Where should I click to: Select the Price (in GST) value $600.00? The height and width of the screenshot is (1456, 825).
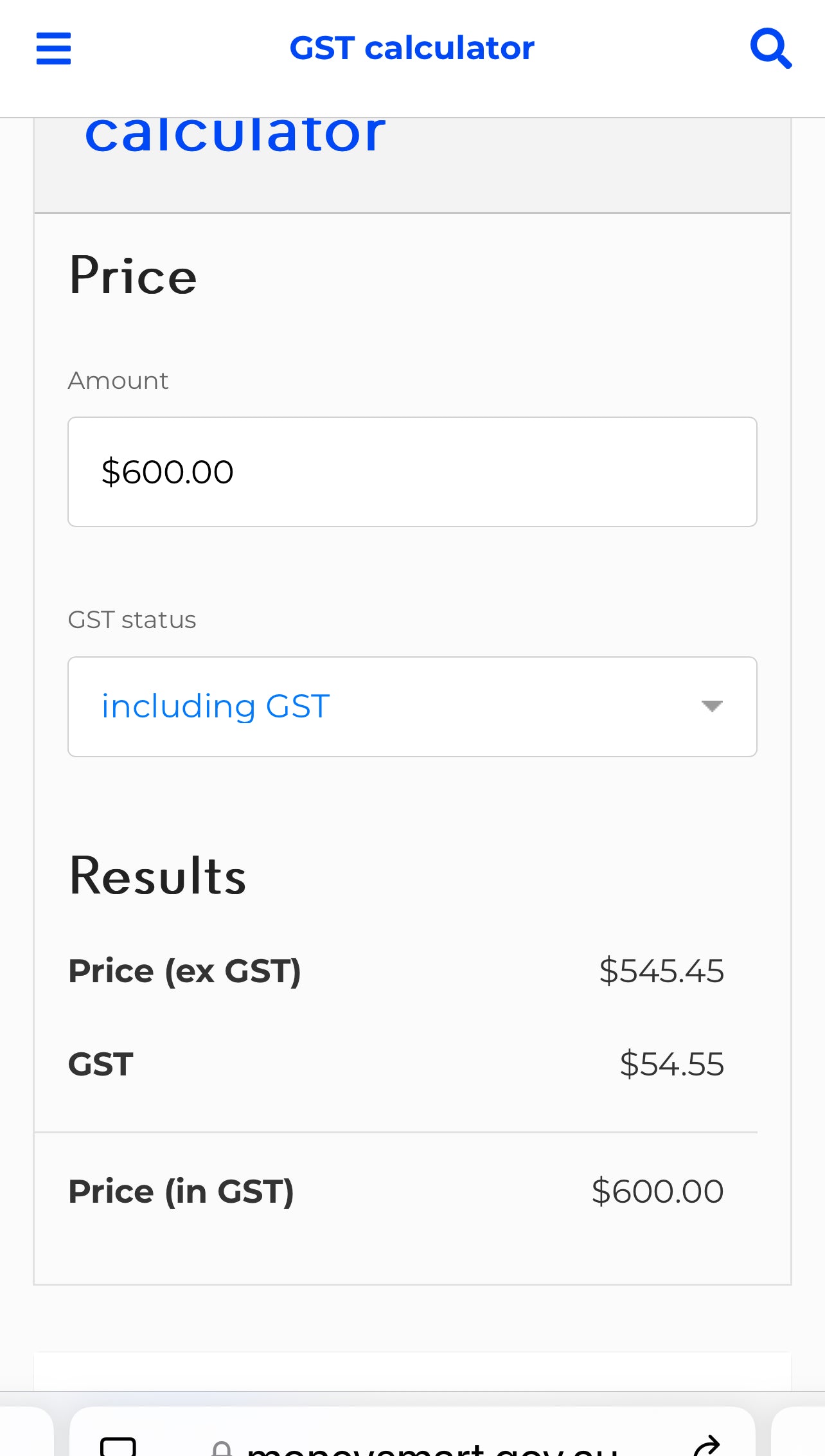[x=657, y=1191]
